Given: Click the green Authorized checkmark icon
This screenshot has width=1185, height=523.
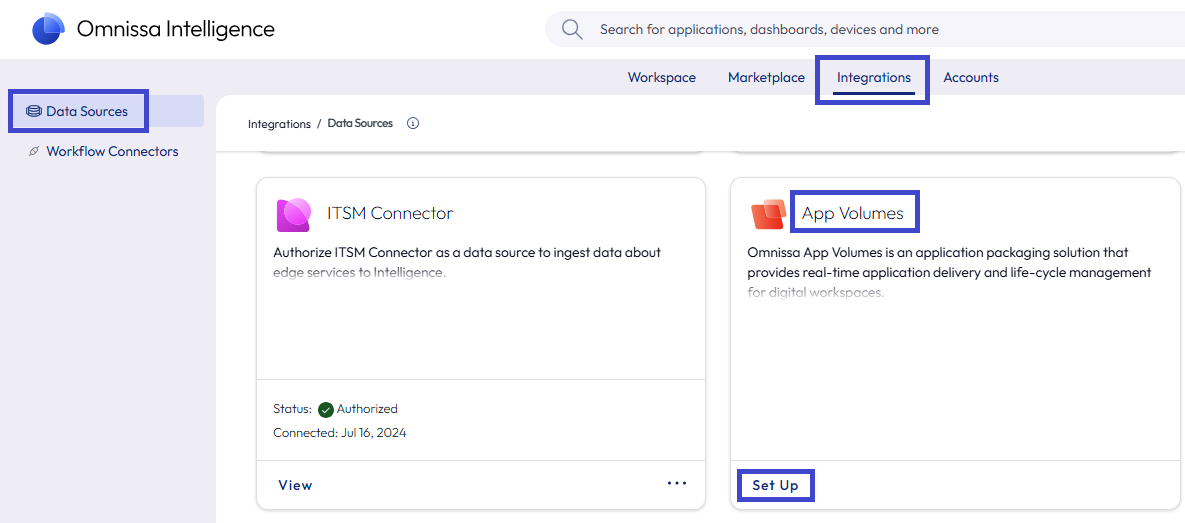Looking at the screenshot, I should [326, 410].
